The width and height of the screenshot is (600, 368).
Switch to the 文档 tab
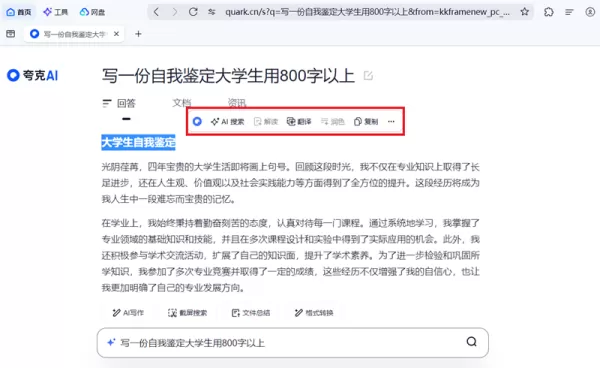(x=182, y=103)
